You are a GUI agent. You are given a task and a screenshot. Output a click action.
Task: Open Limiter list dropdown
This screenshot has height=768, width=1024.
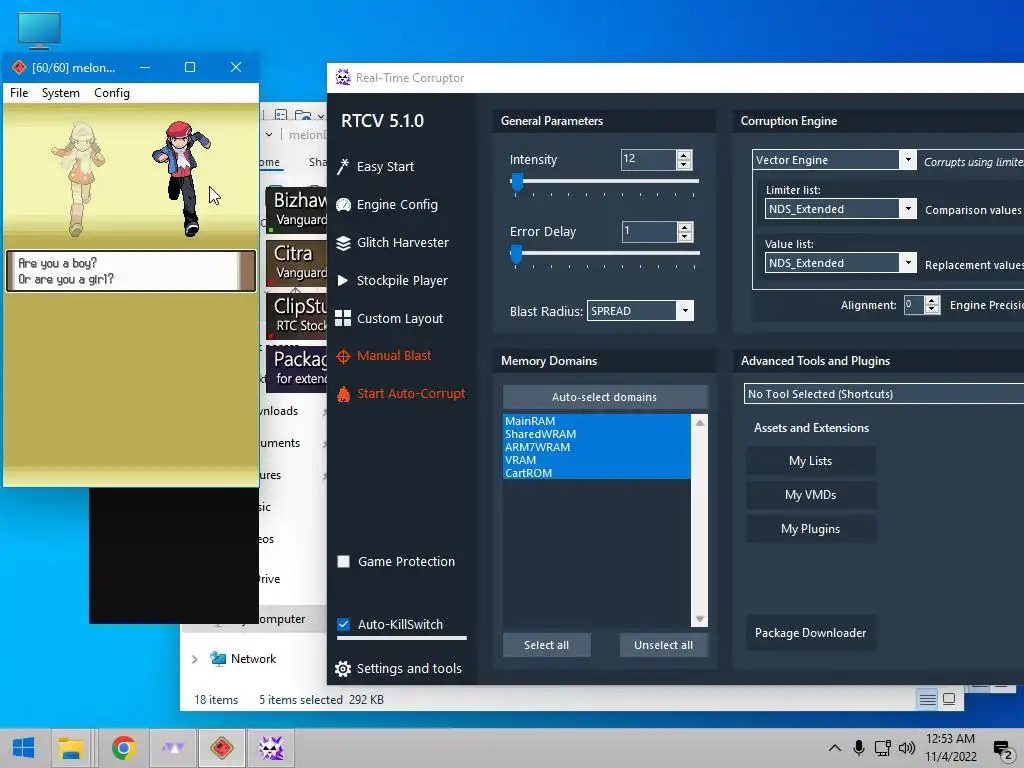(907, 209)
